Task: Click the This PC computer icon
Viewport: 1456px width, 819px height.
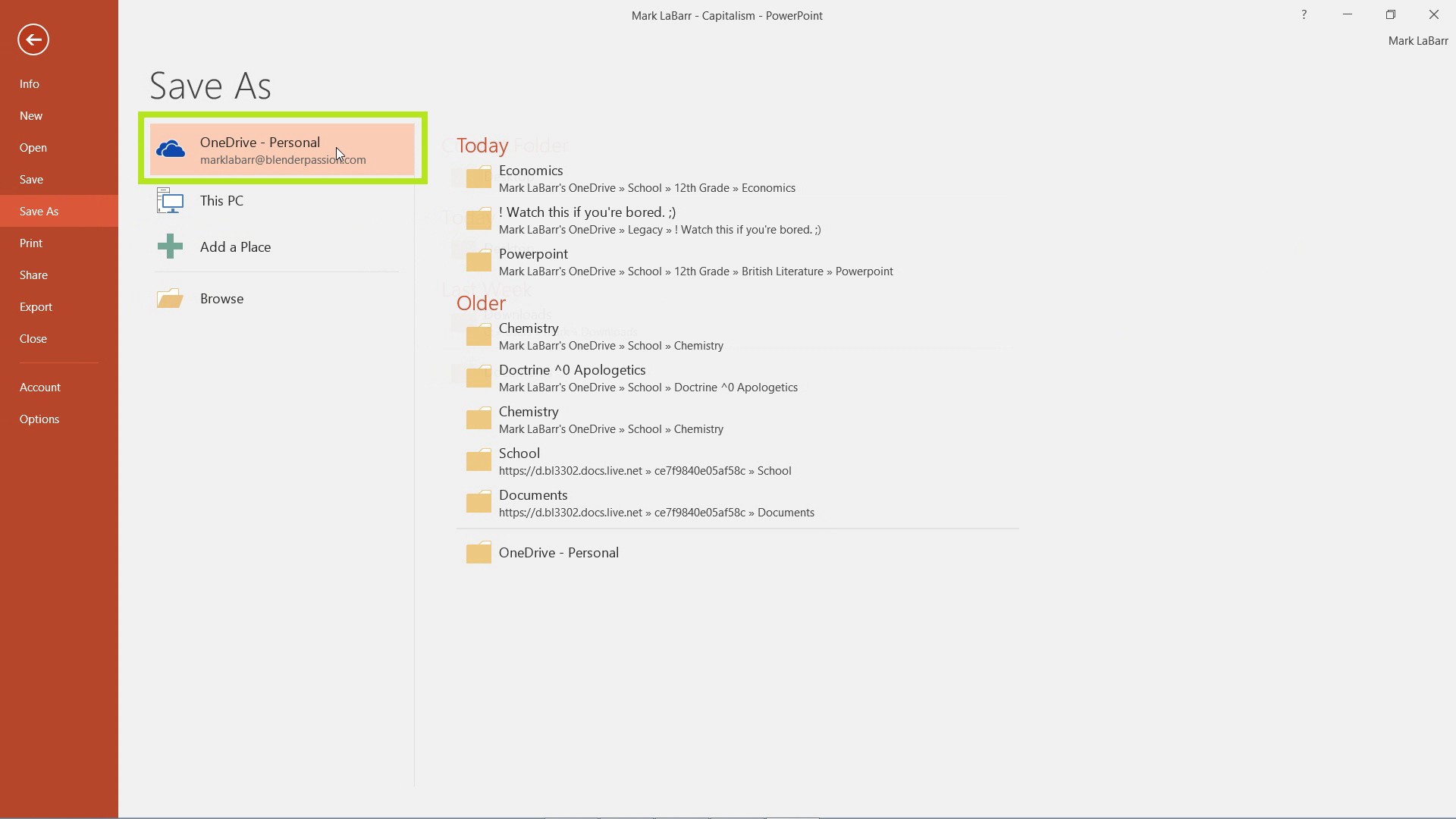Action: click(168, 200)
